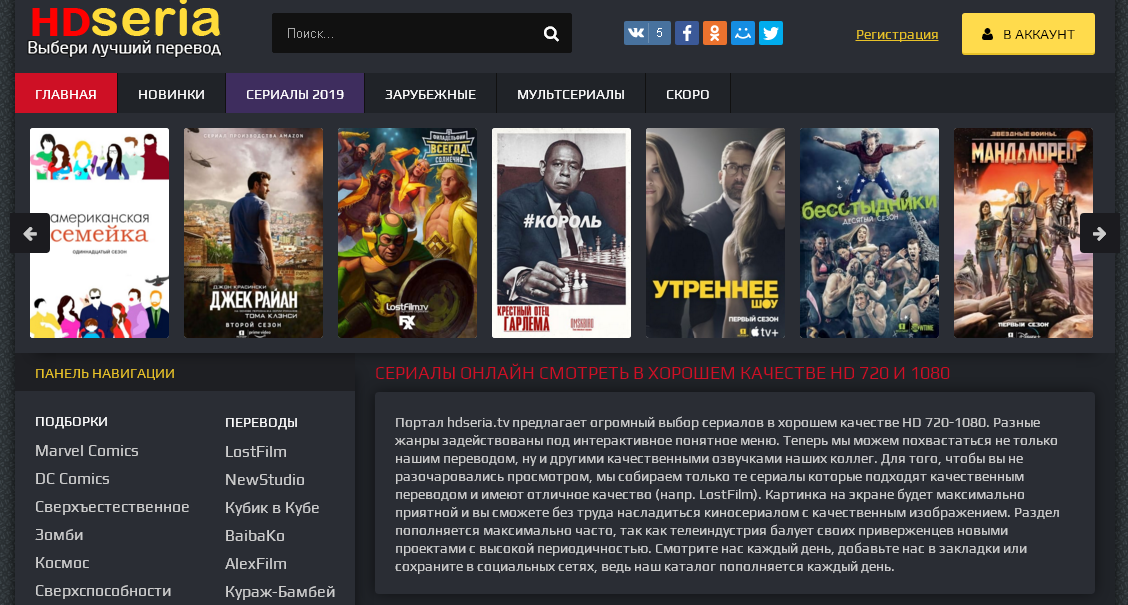This screenshot has height=605, width=1128.
Task: Click the VK share counter 5
Action: (x=660, y=33)
